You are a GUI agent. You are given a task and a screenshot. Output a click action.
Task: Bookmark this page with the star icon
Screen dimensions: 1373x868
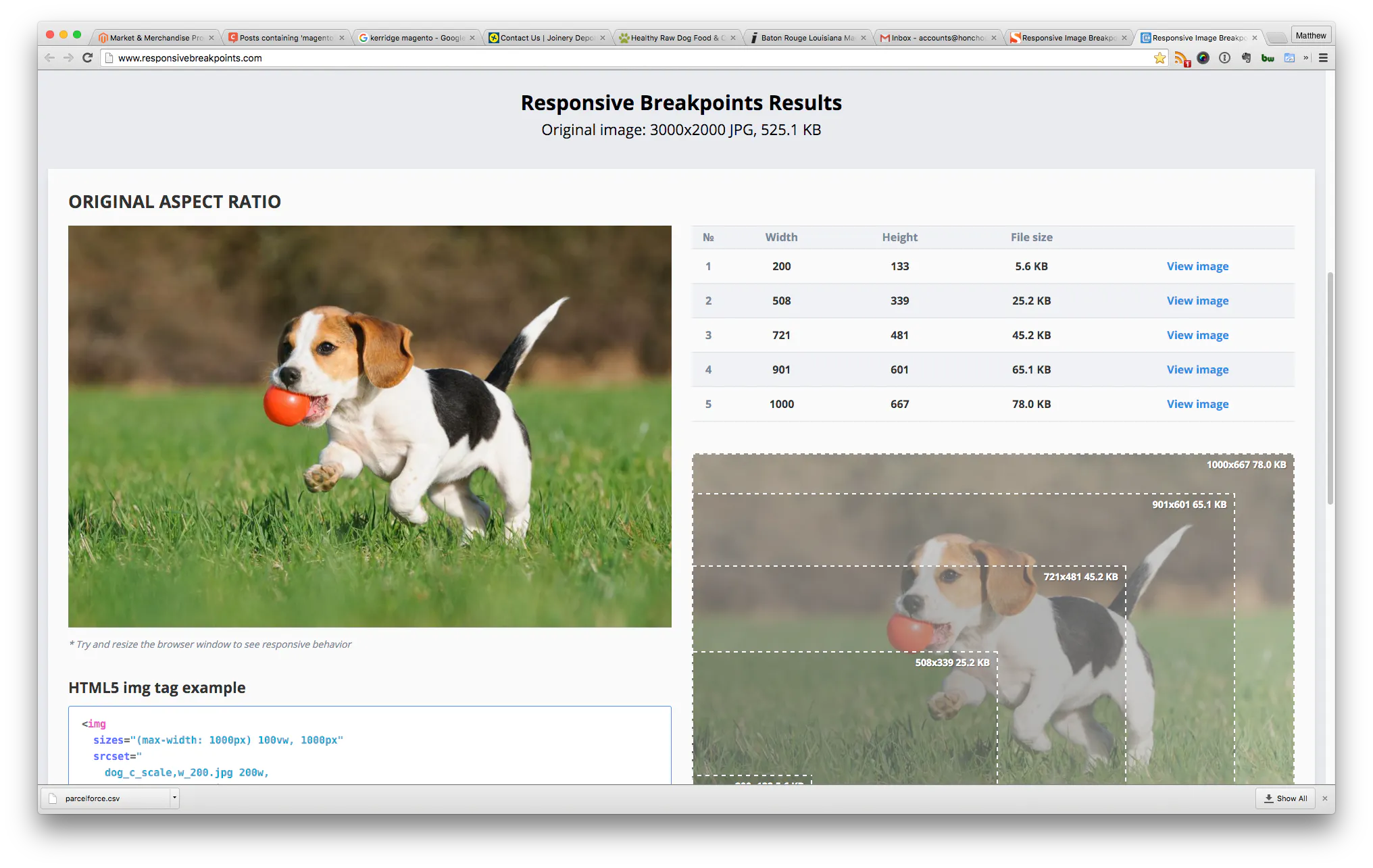[x=1159, y=58]
